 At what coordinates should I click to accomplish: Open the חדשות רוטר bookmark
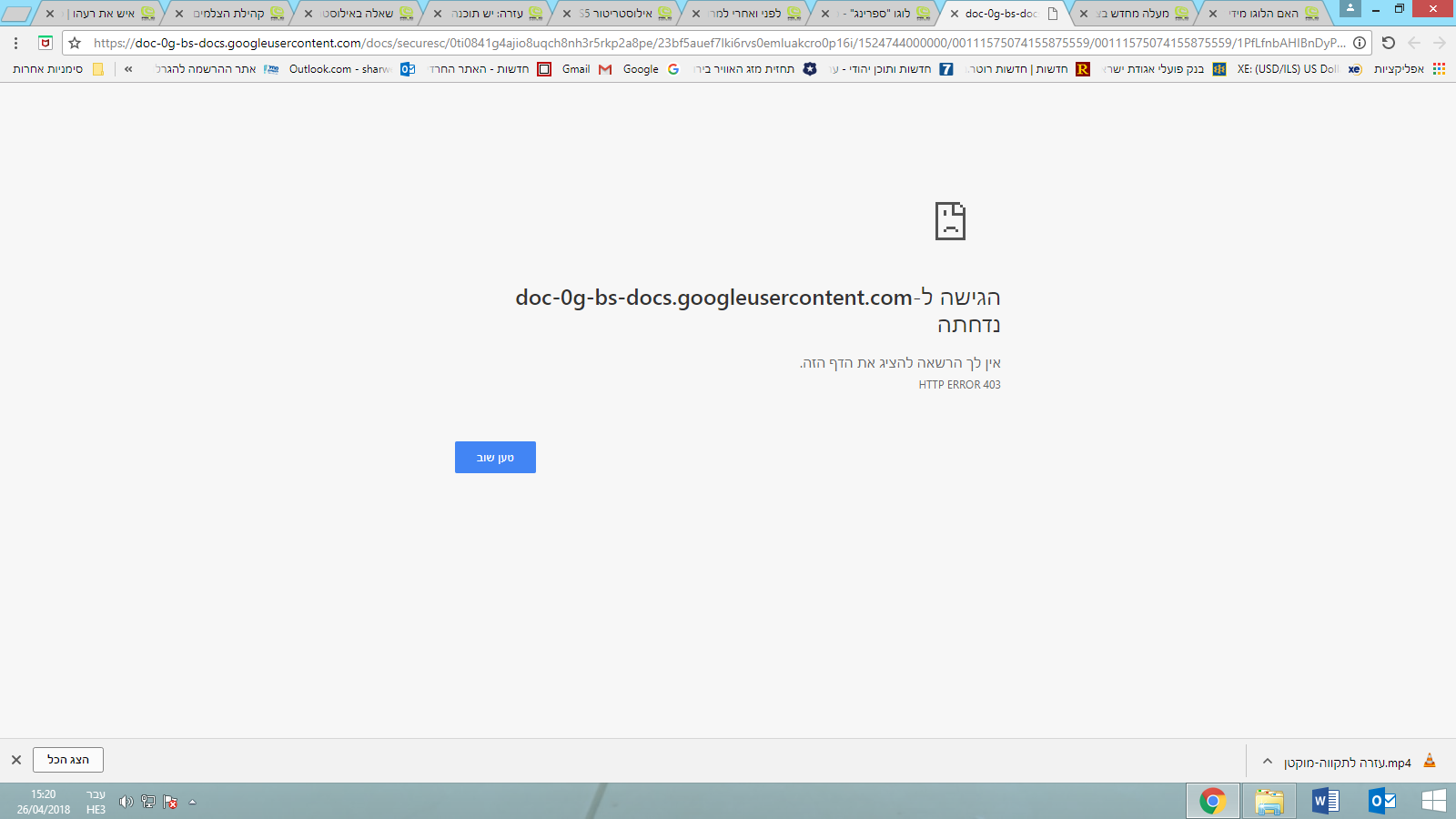click(1028, 69)
